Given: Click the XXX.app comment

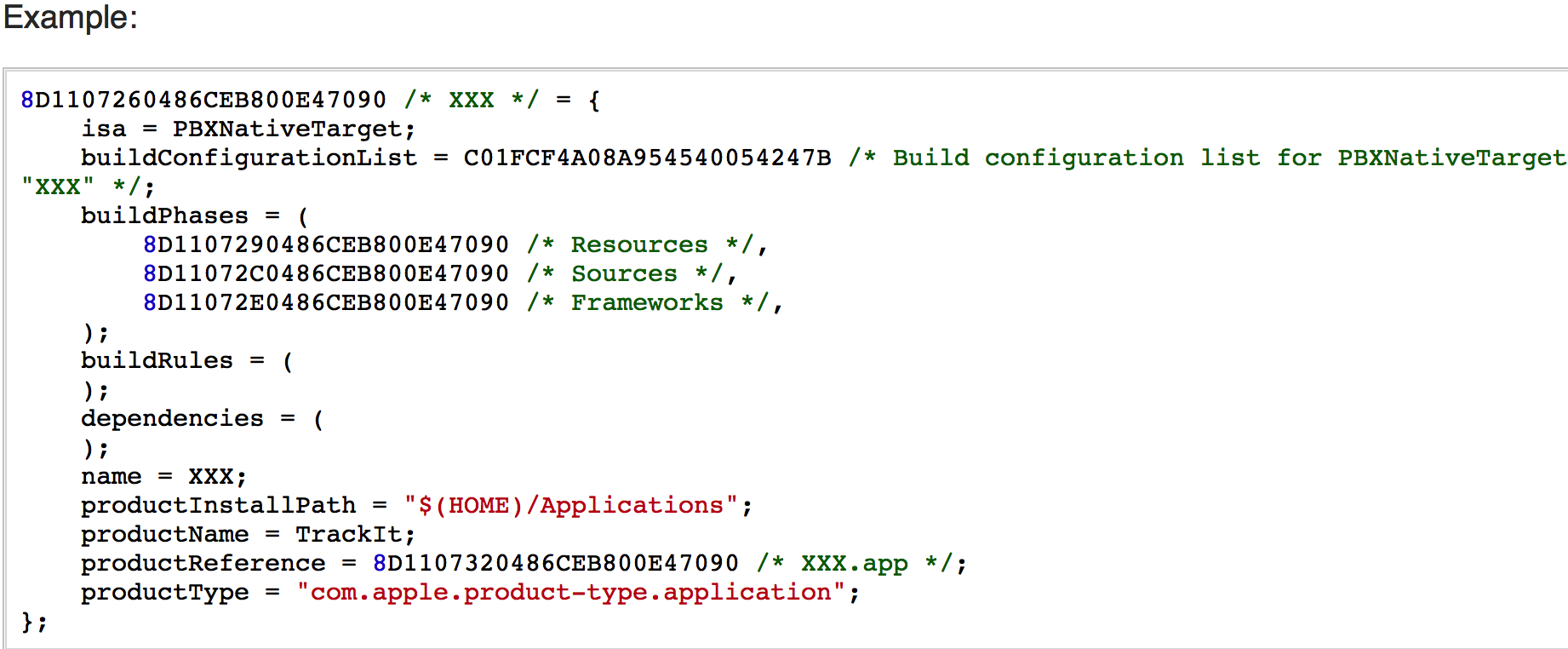Looking at the screenshot, I should pyautogui.click(x=855, y=564).
